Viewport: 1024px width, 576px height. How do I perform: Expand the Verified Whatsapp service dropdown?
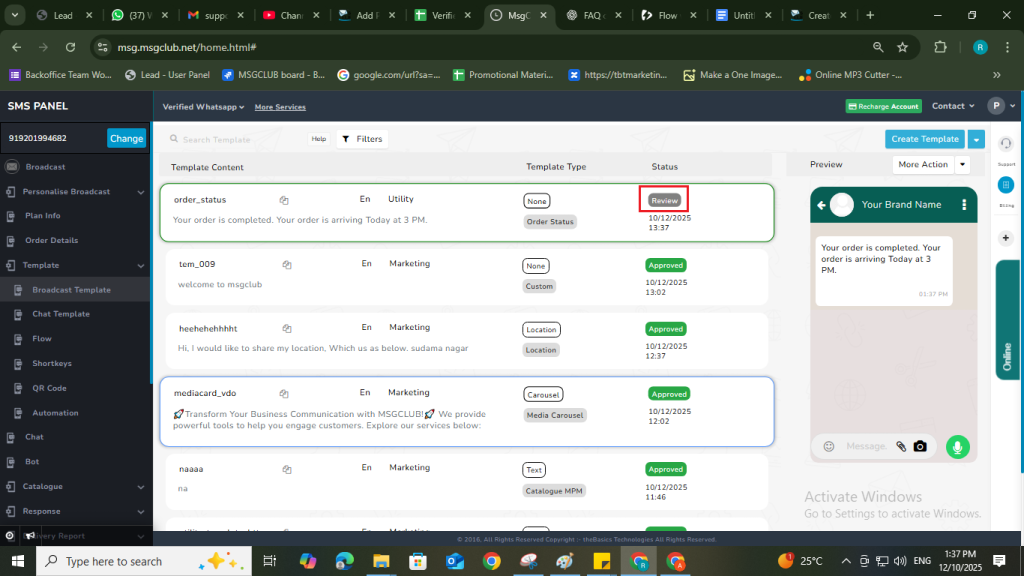[x=245, y=107]
